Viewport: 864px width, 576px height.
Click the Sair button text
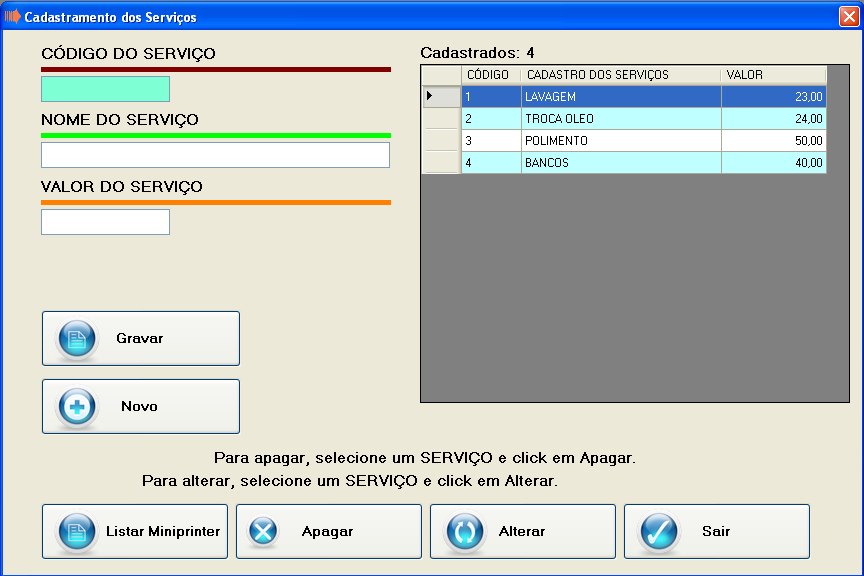tap(716, 531)
